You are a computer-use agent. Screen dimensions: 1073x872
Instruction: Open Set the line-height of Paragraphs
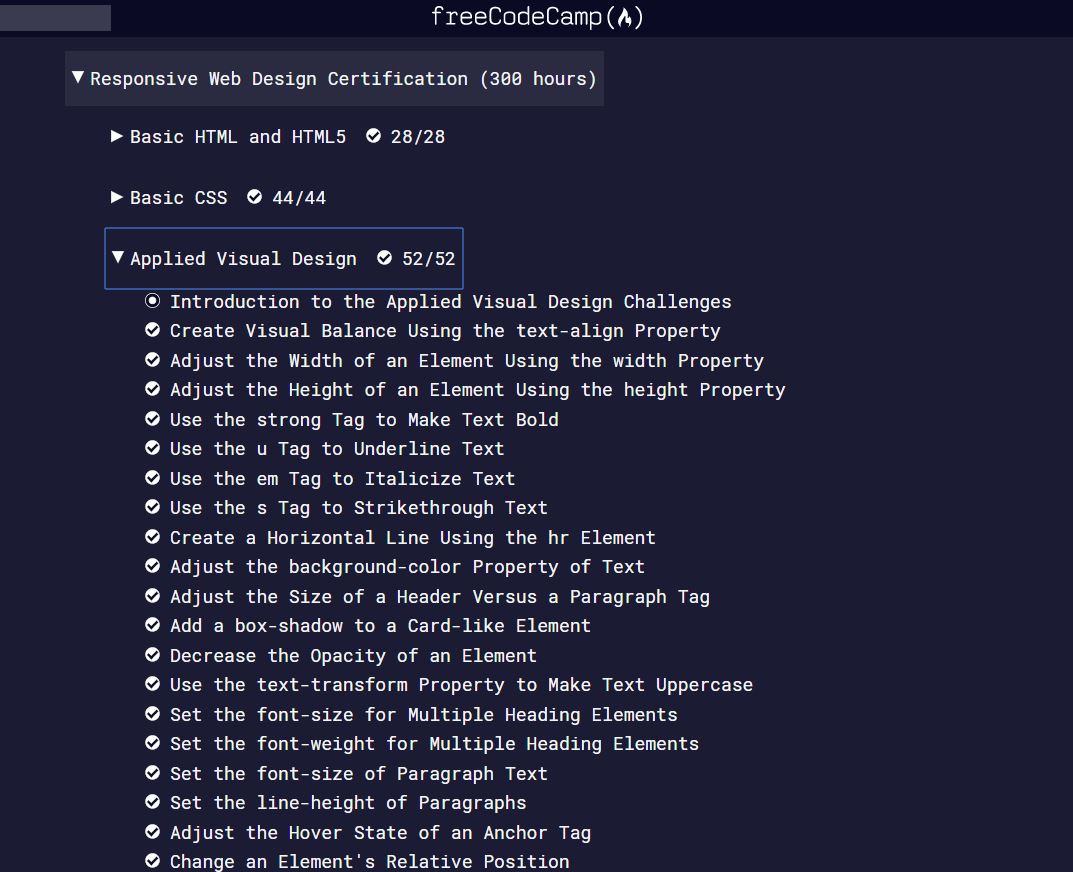pos(348,803)
